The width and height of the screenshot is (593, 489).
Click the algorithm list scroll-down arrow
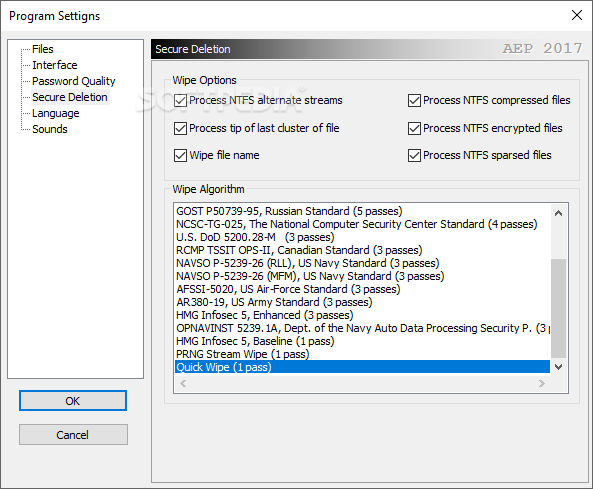pos(558,366)
